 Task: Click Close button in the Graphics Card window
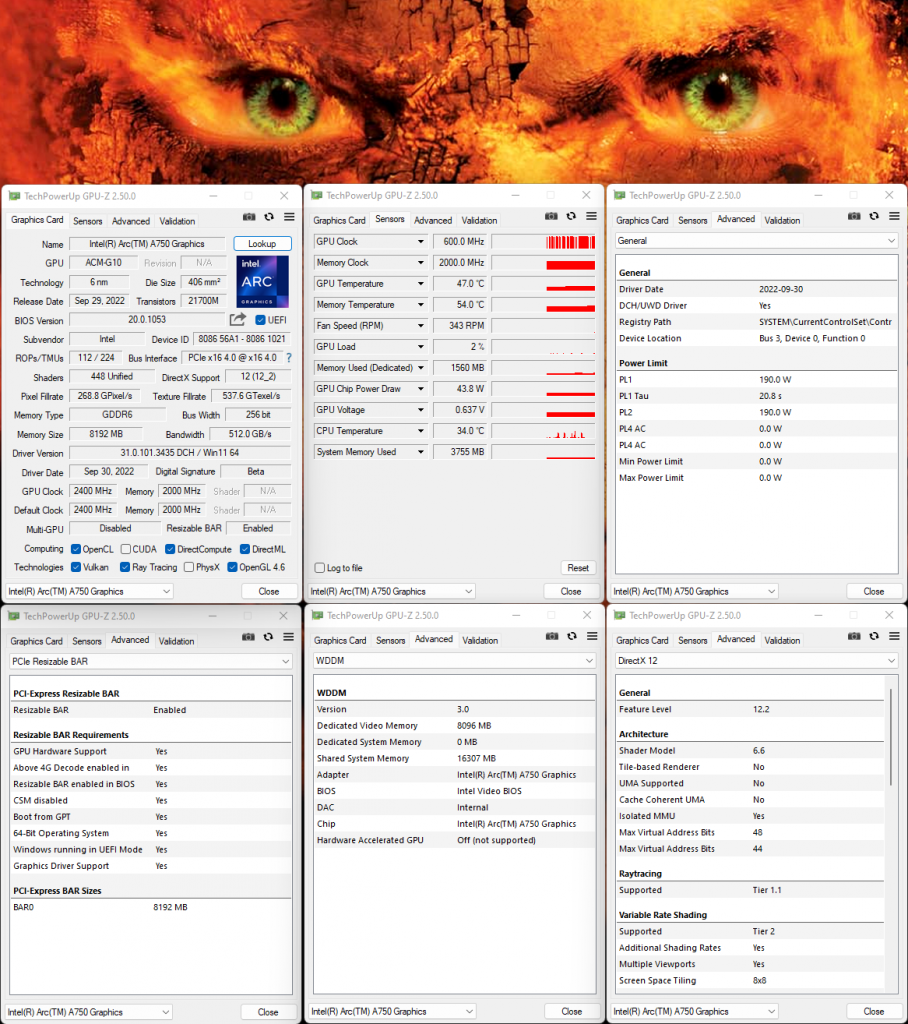pos(268,592)
